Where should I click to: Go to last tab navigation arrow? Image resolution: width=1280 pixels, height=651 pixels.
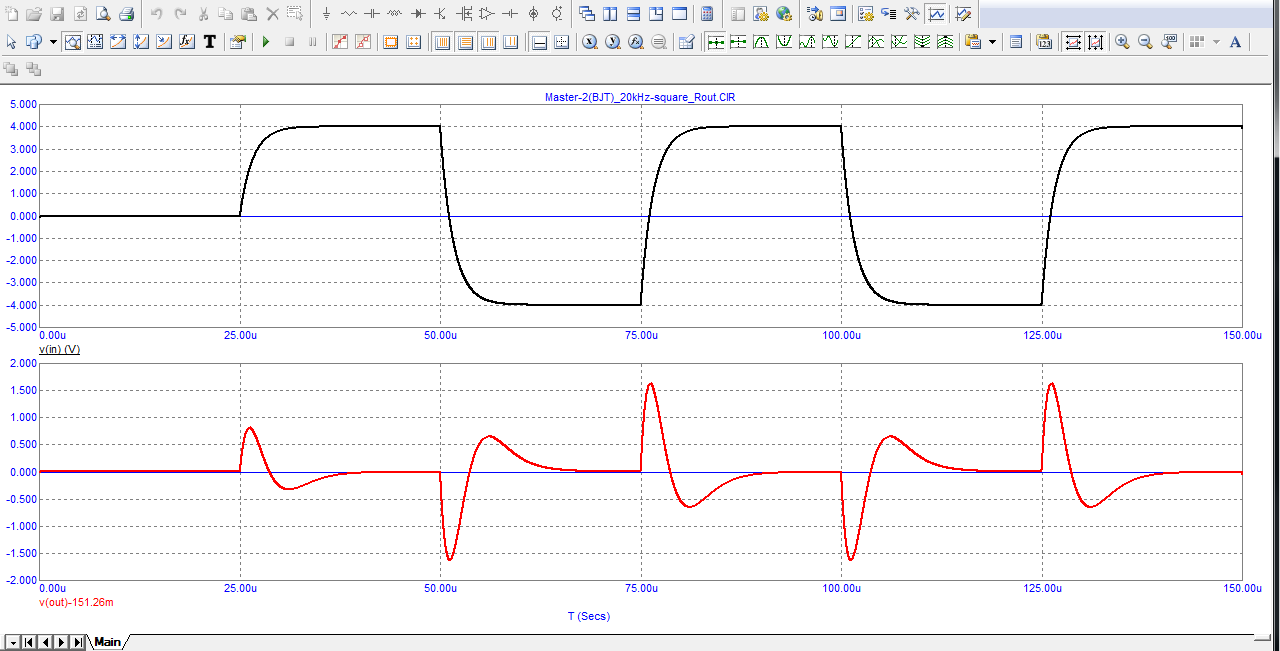(78, 642)
